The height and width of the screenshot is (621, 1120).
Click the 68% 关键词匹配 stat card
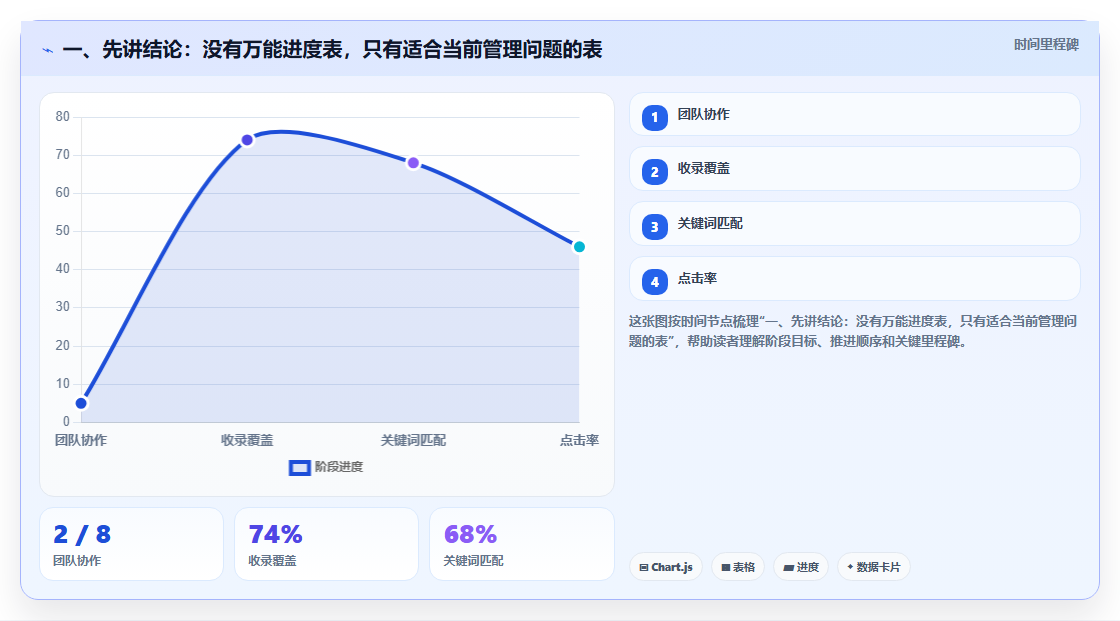coord(521,544)
